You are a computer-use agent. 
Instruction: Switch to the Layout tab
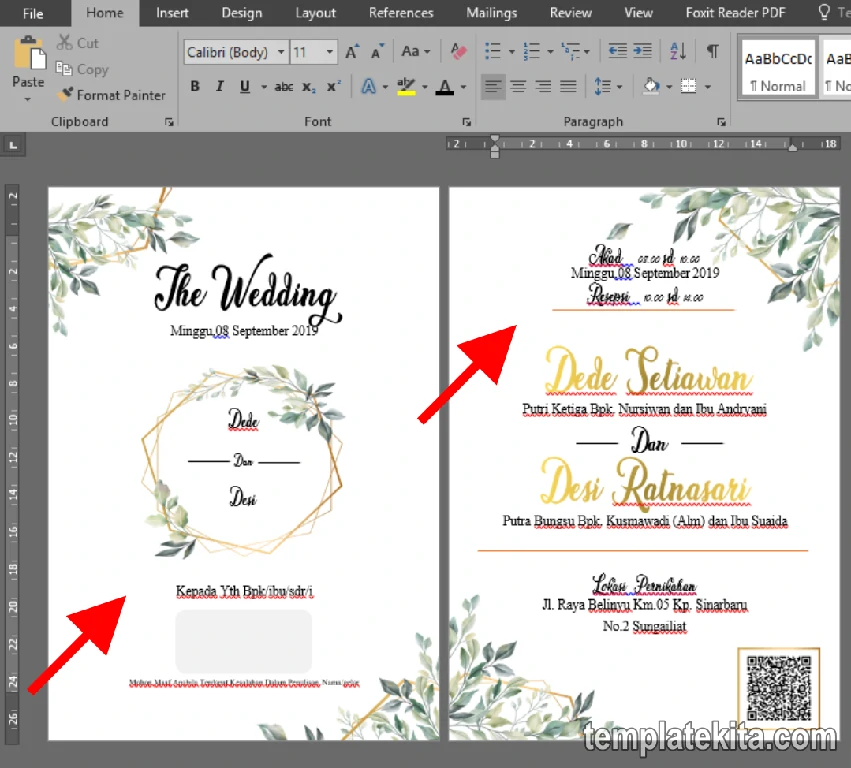click(x=315, y=13)
